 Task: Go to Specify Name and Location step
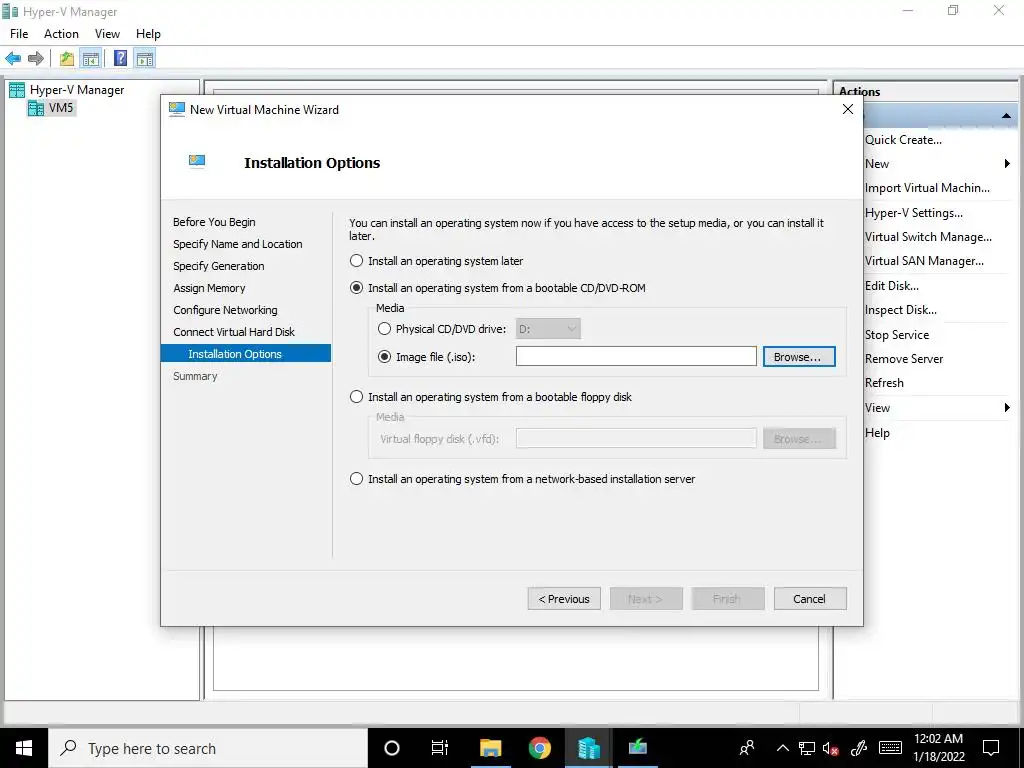[238, 244]
